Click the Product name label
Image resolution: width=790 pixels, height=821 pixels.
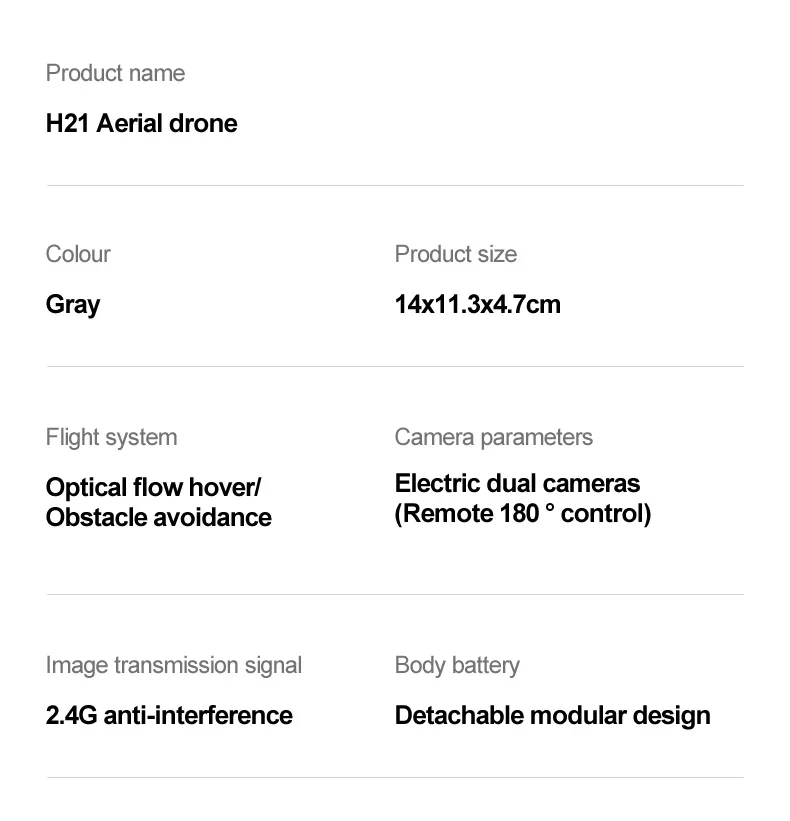[x=115, y=73]
